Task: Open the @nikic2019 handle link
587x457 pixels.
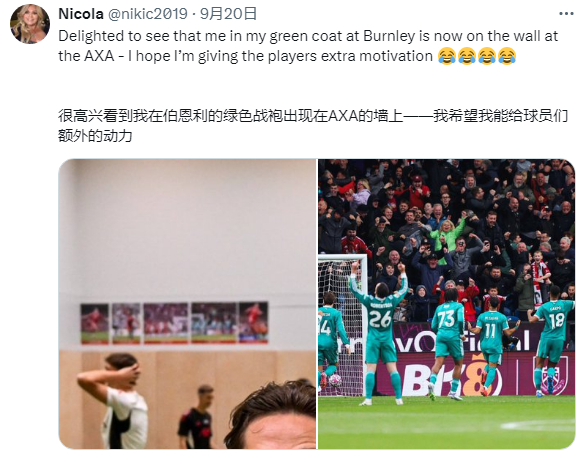Action: coord(147,14)
